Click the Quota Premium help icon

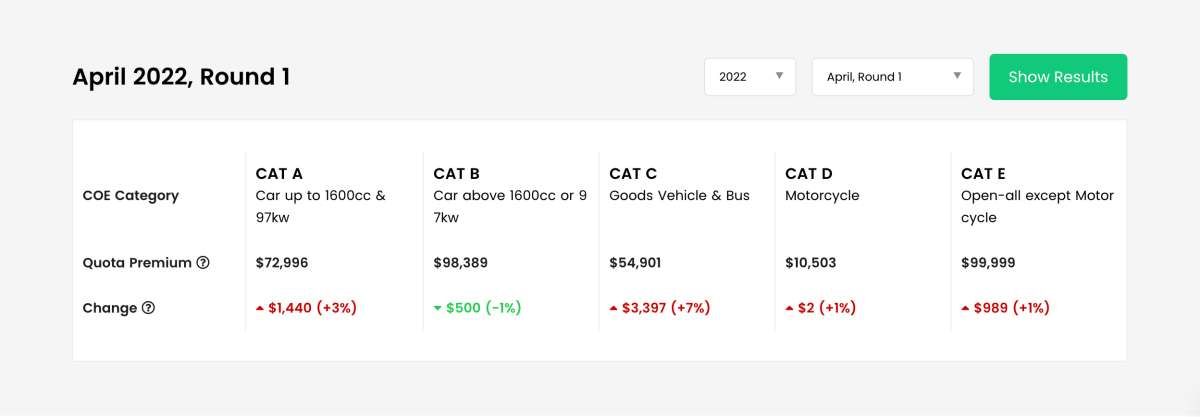(x=203, y=263)
